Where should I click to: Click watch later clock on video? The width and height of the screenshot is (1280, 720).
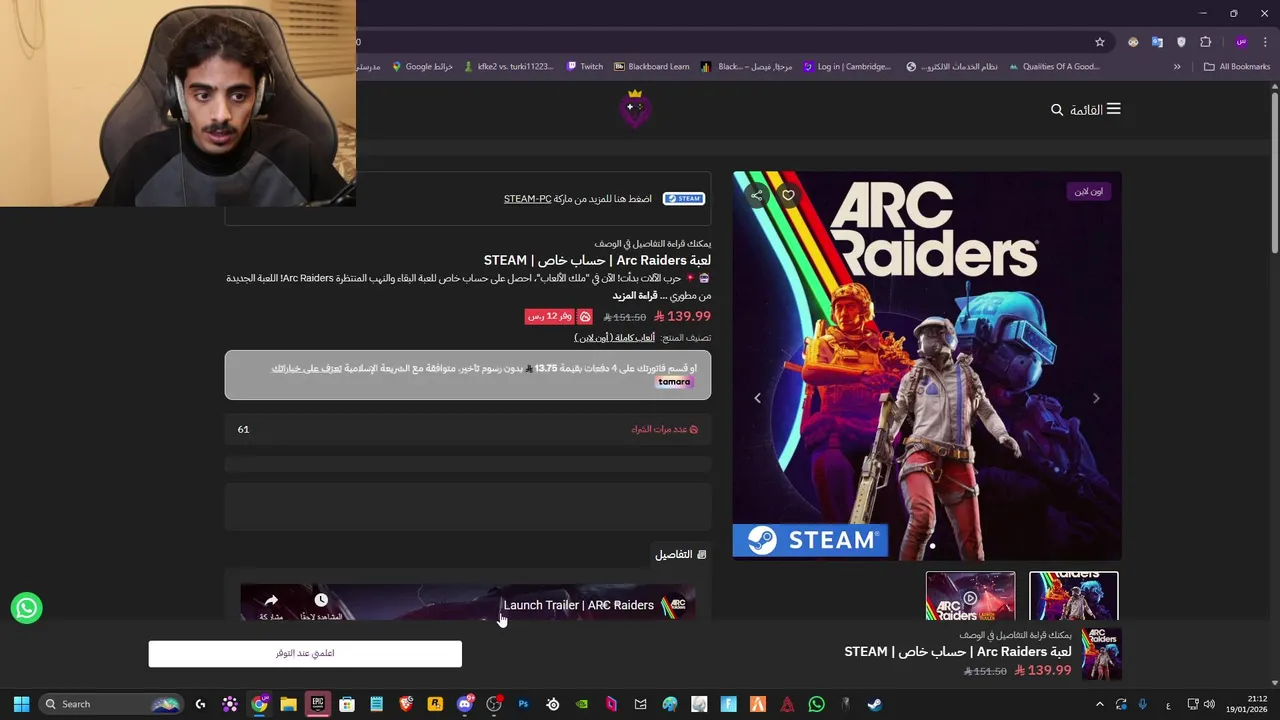coord(321,600)
